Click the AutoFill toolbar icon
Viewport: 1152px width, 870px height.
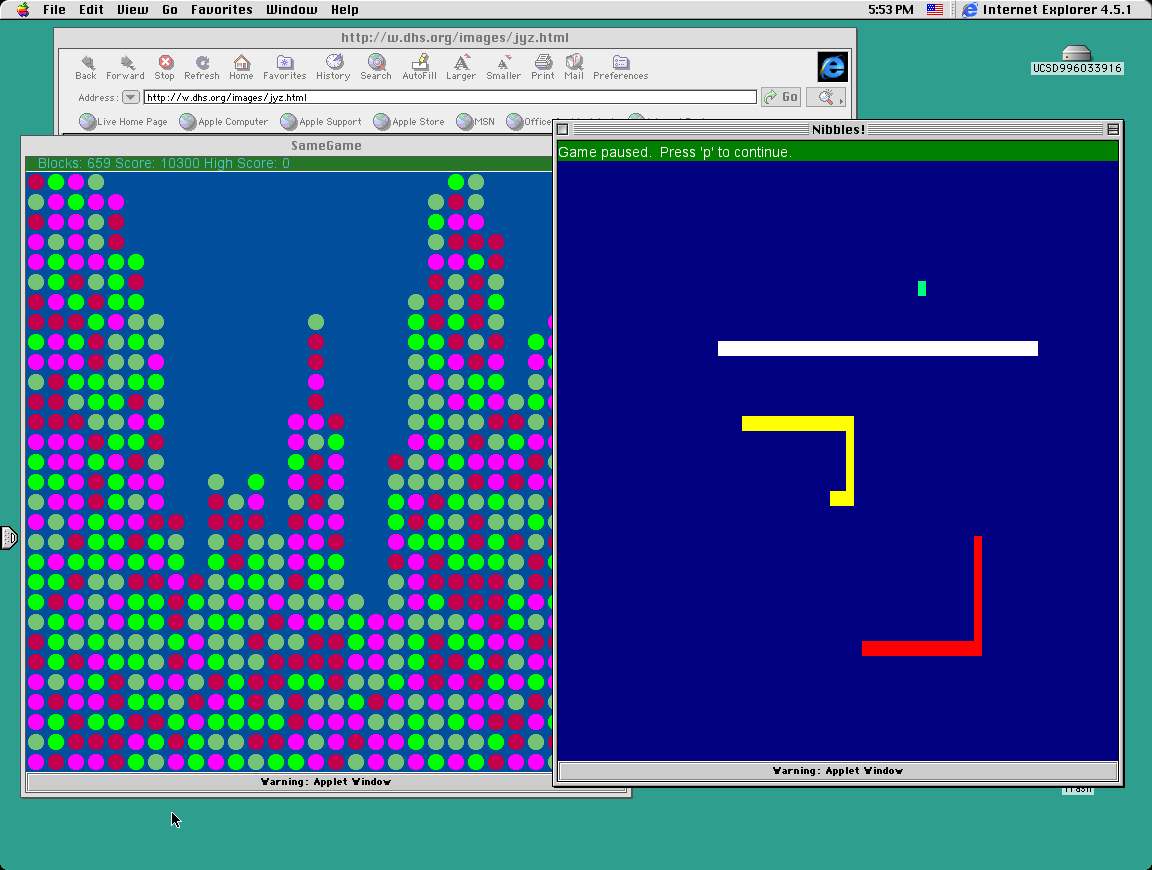point(419,66)
